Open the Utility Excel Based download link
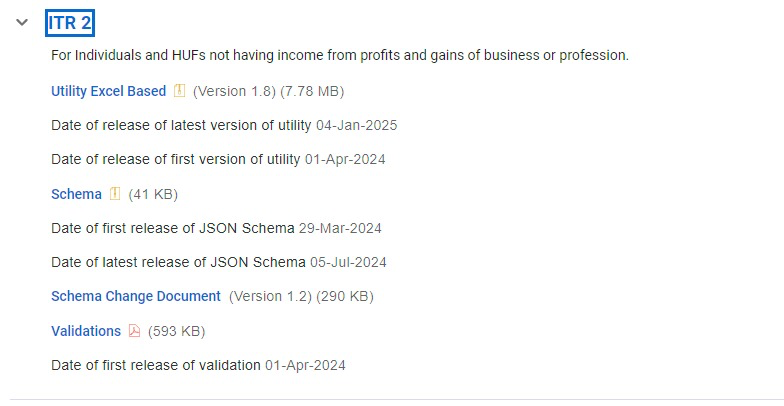The height and width of the screenshot is (406, 784). [108, 91]
